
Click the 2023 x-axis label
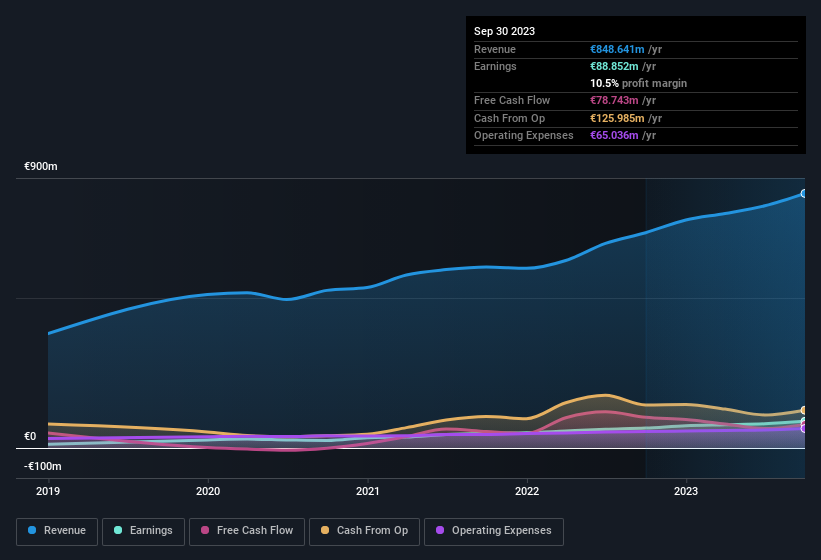686,491
